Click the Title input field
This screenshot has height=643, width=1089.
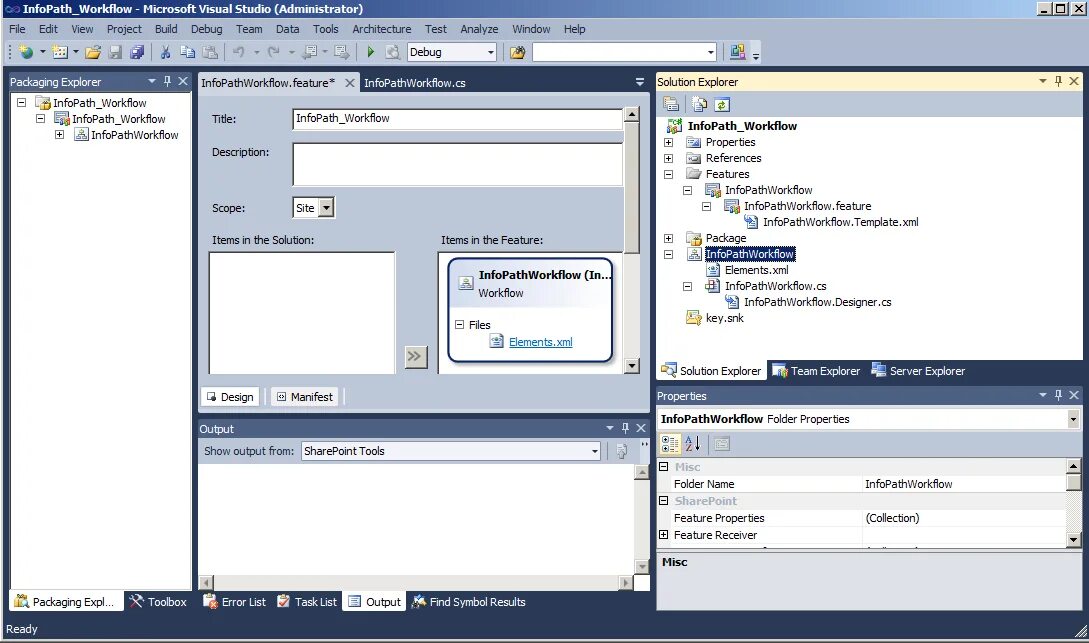[x=457, y=119]
